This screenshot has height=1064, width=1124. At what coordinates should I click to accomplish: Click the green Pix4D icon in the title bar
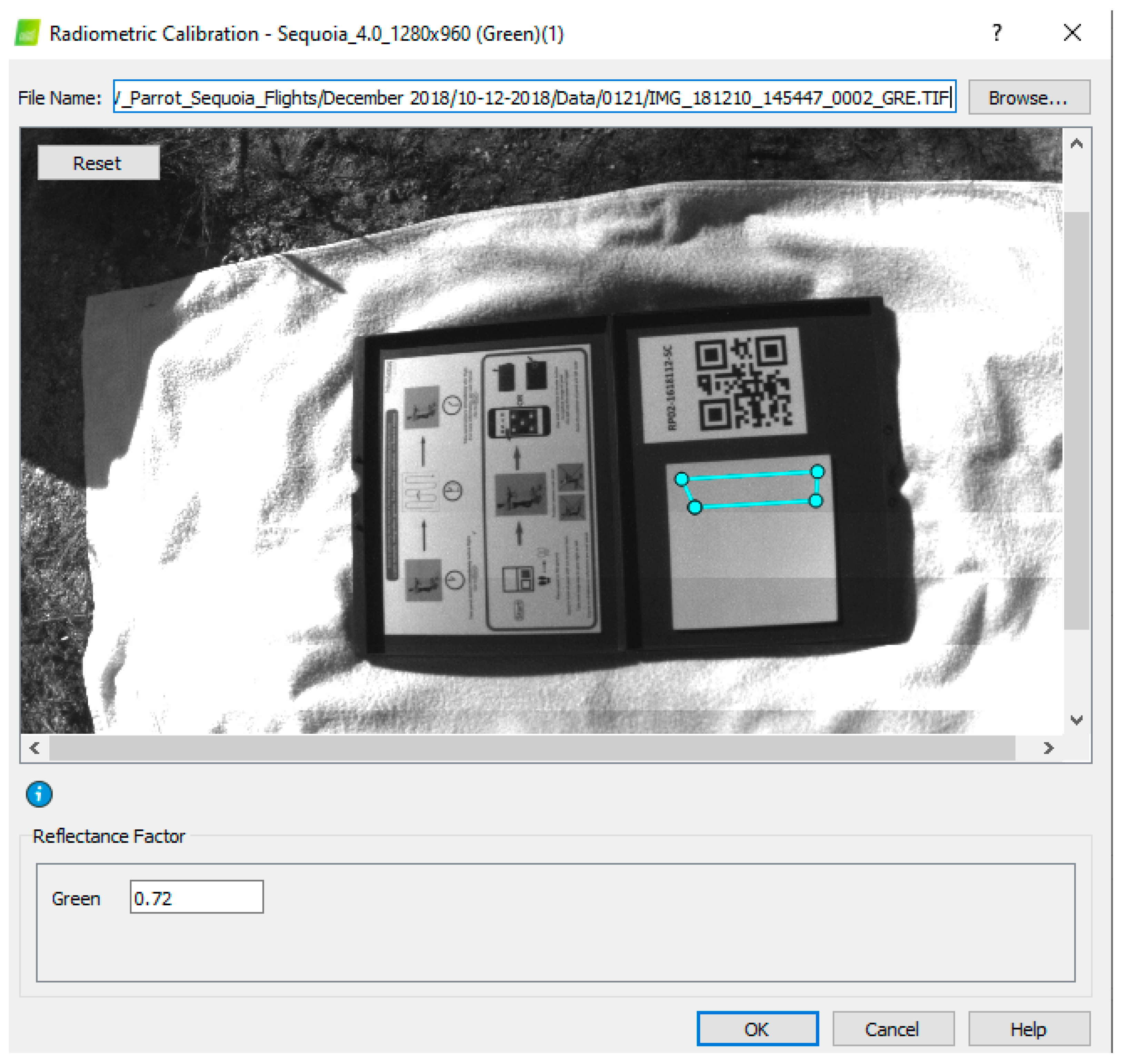click(x=27, y=33)
